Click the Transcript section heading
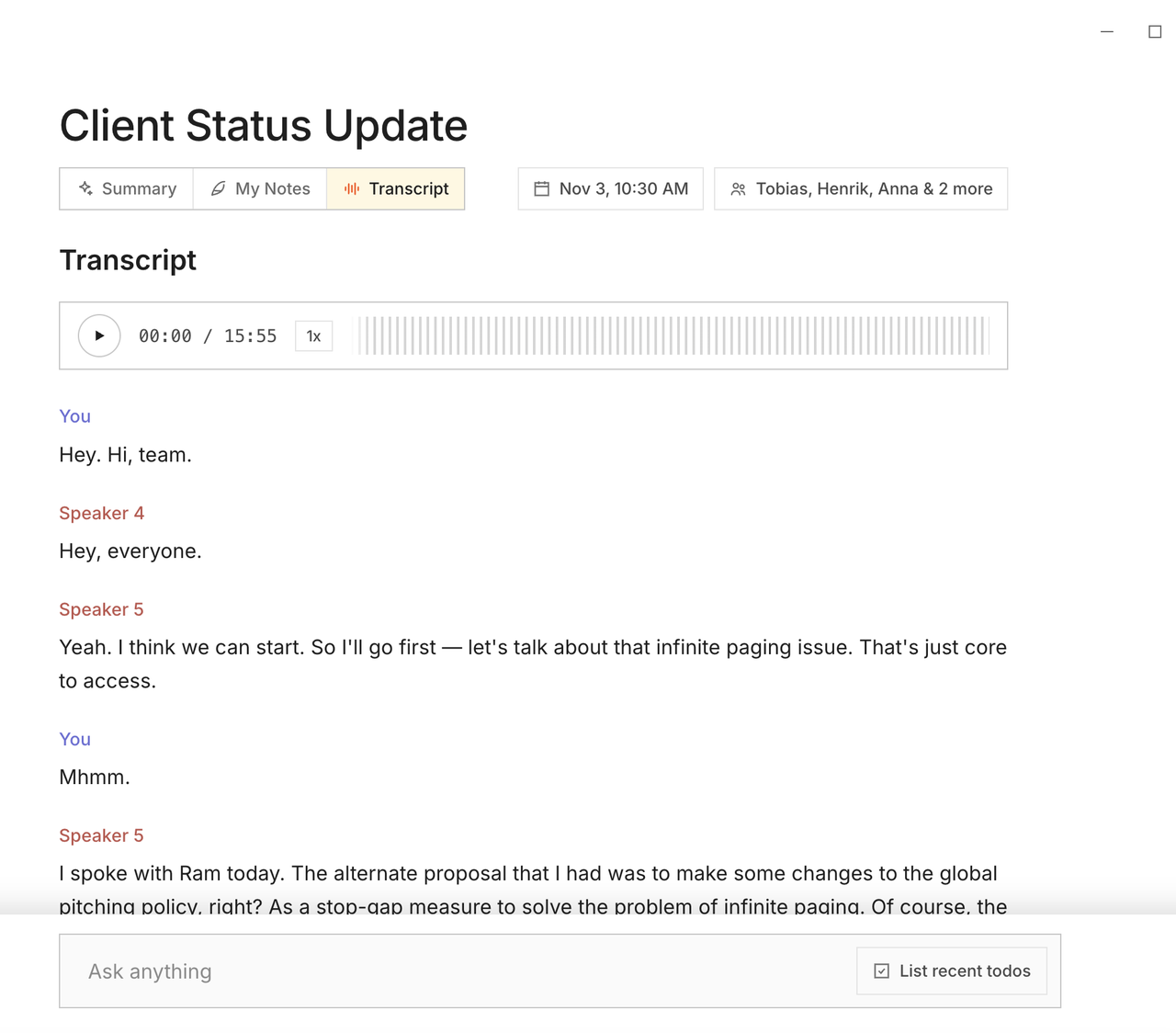 (x=128, y=260)
